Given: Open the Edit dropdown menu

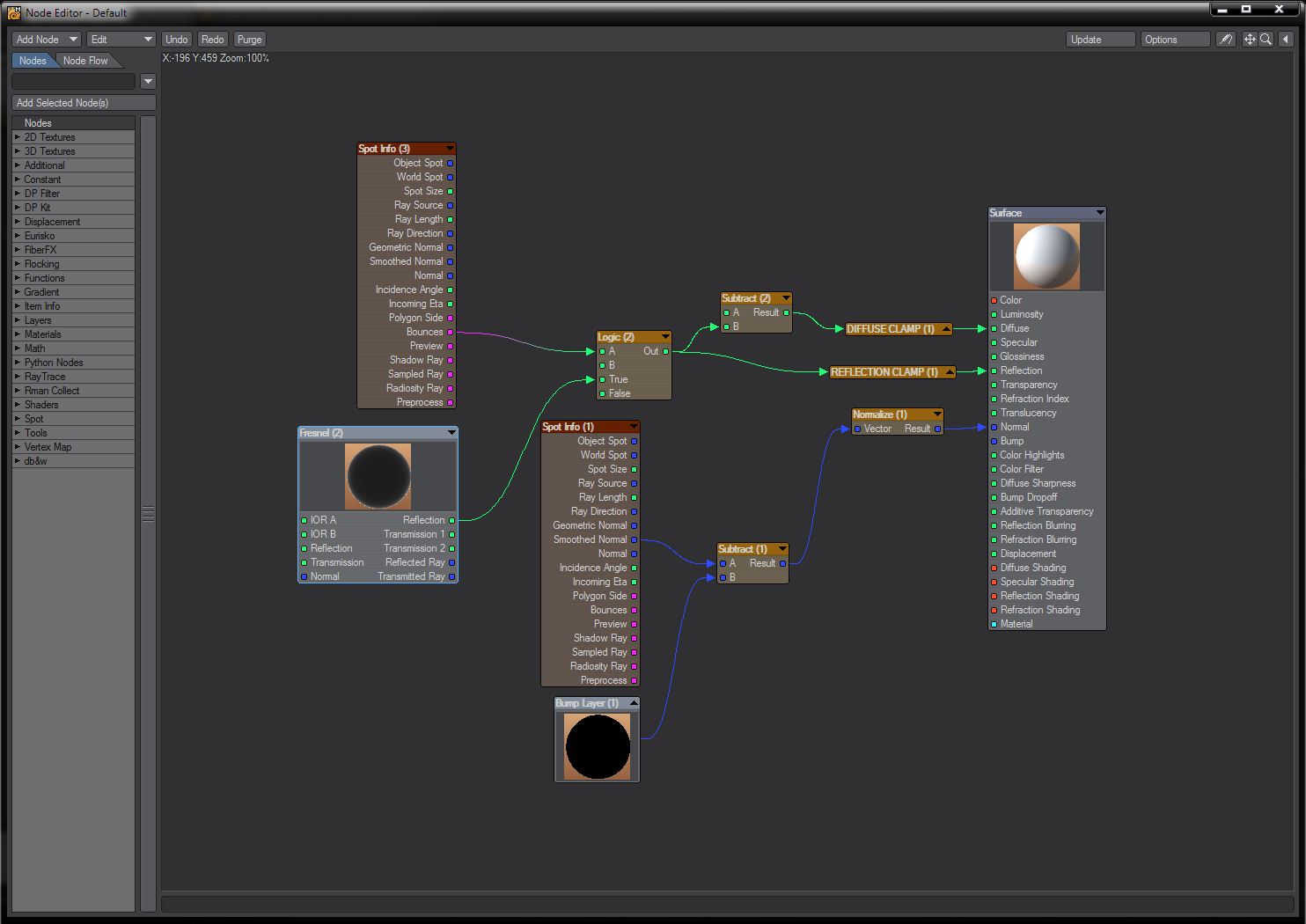Looking at the screenshot, I should 121,40.
